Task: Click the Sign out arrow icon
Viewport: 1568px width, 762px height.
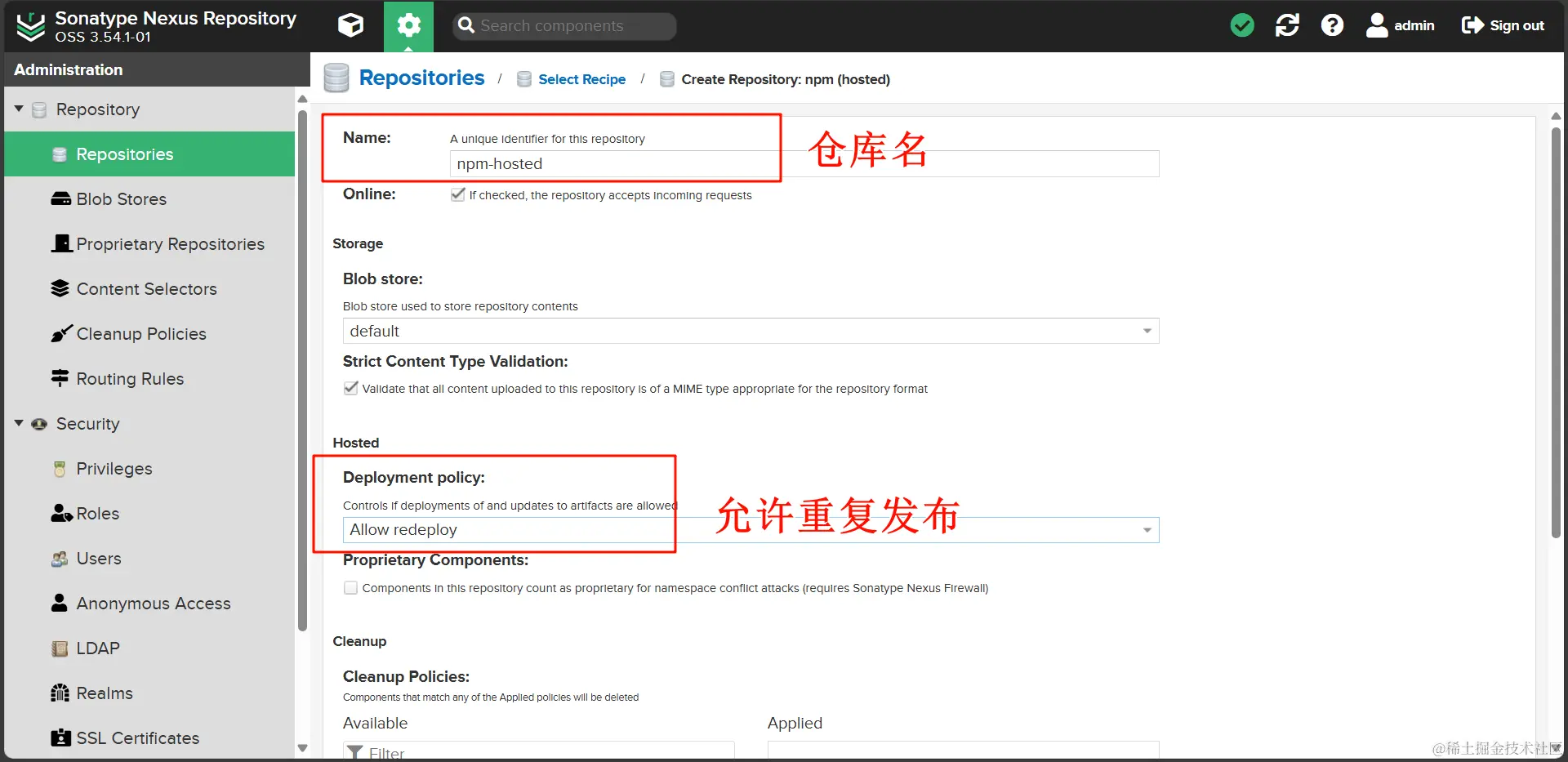Action: click(1472, 26)
